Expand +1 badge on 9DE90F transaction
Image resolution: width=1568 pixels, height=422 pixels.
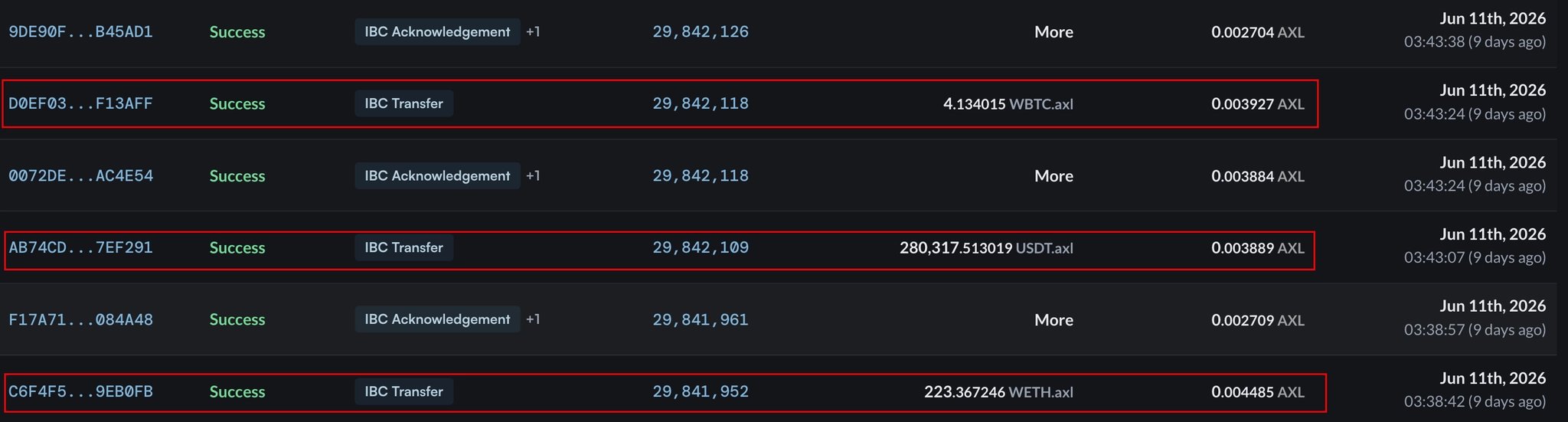(533, 32)
